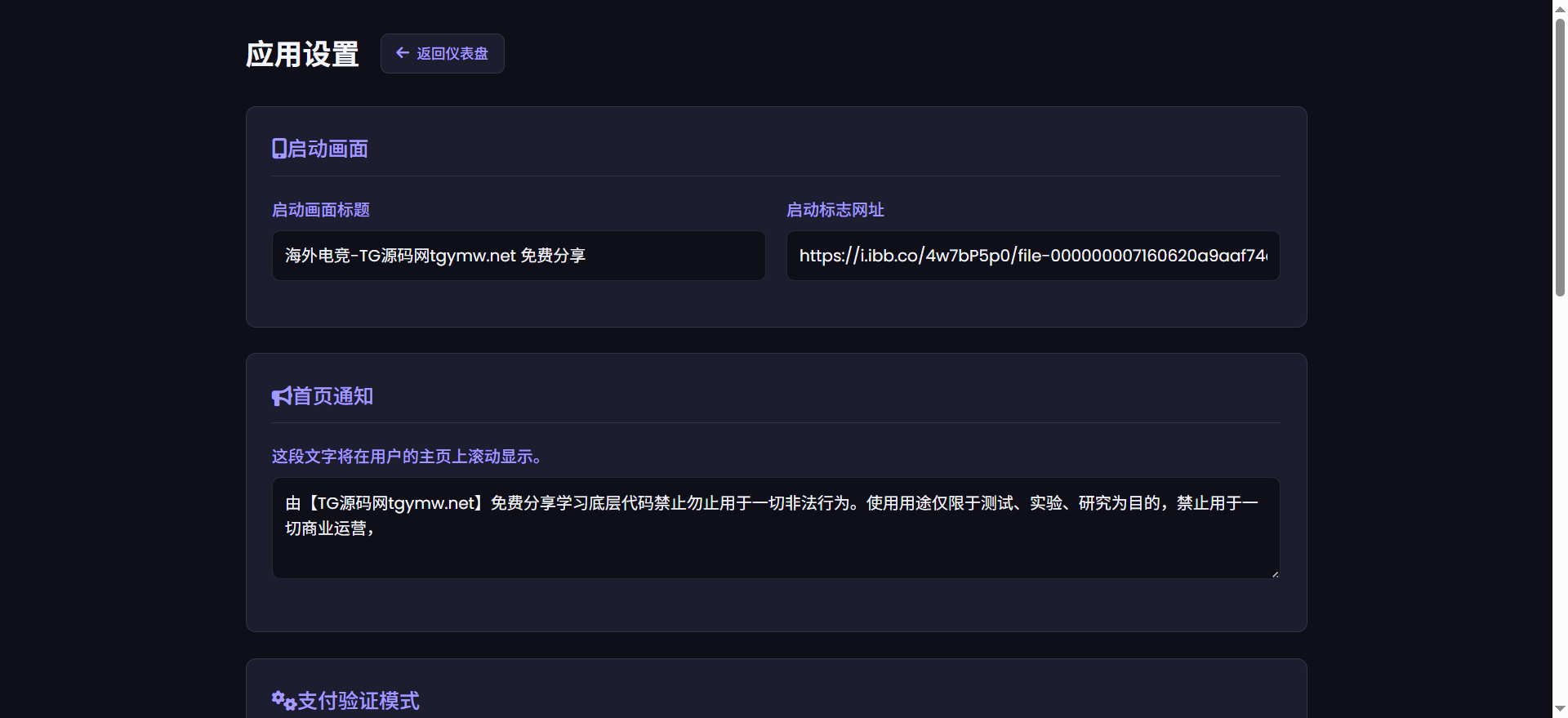
Task: Click the 应用设置 page title
Action: (x=302, y=54)
